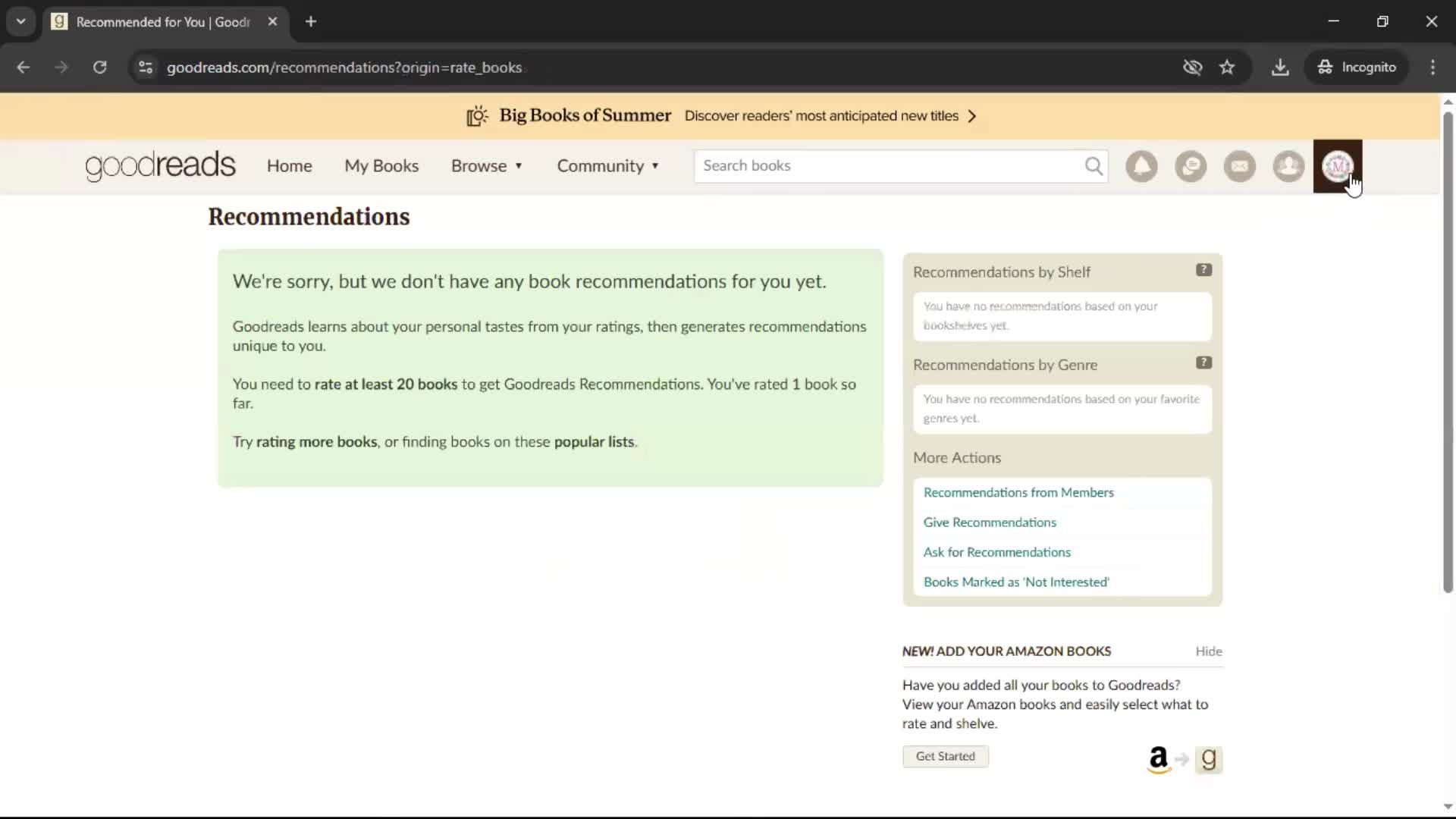The height and width of the screenshot is (819, 1456).
Task: Go to Home in the navigation
Action: 289,166
